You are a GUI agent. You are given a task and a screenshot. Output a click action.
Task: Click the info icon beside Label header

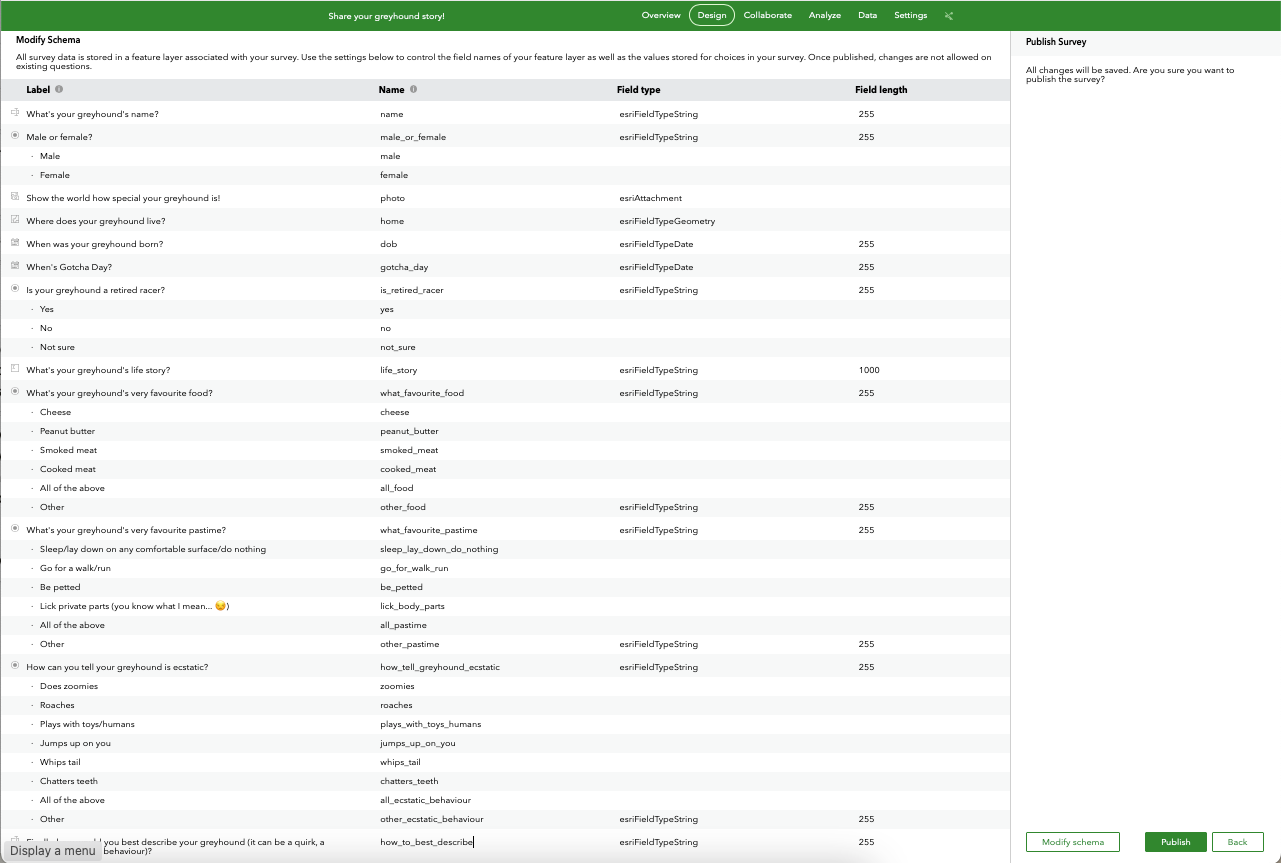59,89
